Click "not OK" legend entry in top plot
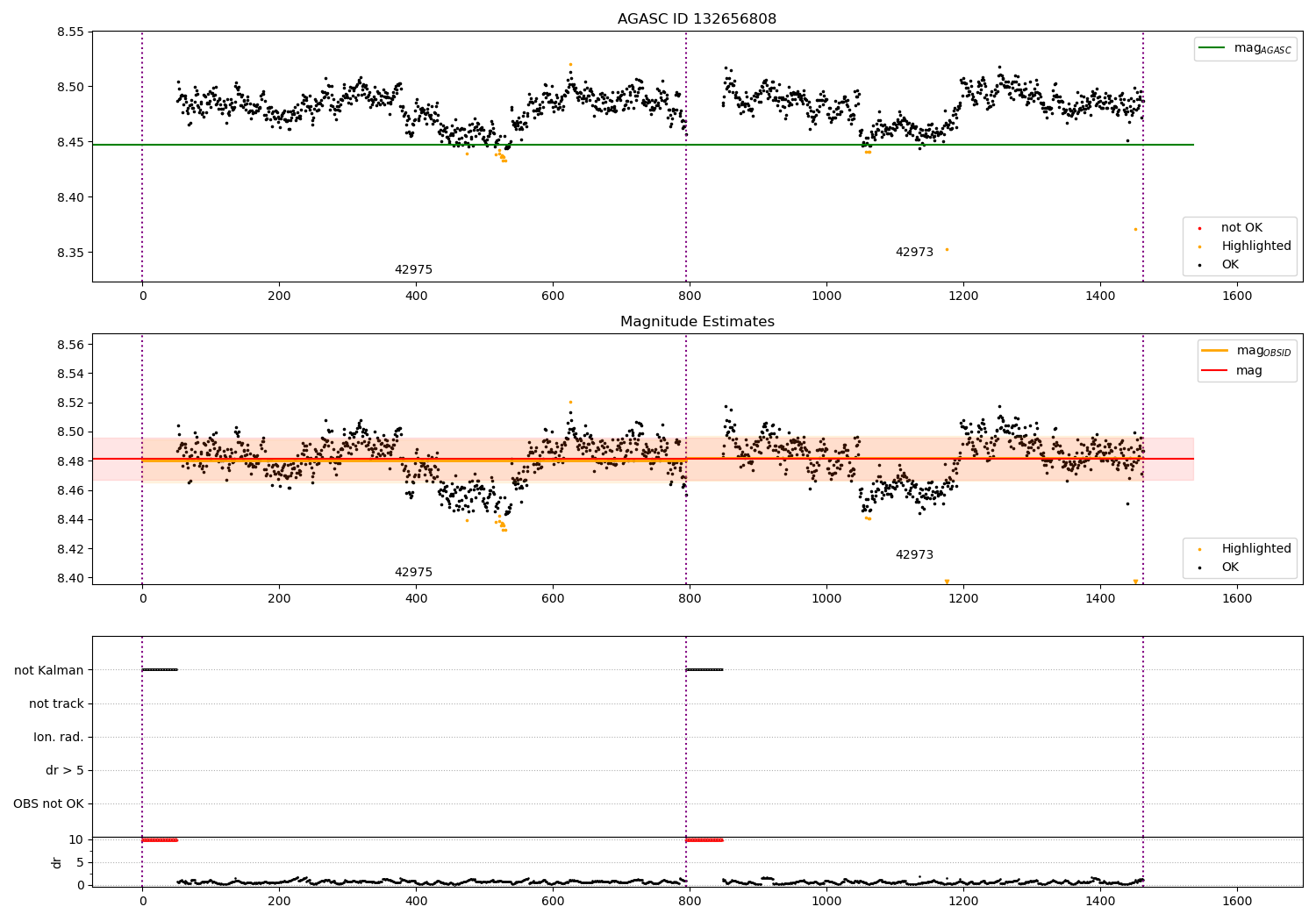Viewport: 1316px width, 921px height. (x=1241, y=228)
